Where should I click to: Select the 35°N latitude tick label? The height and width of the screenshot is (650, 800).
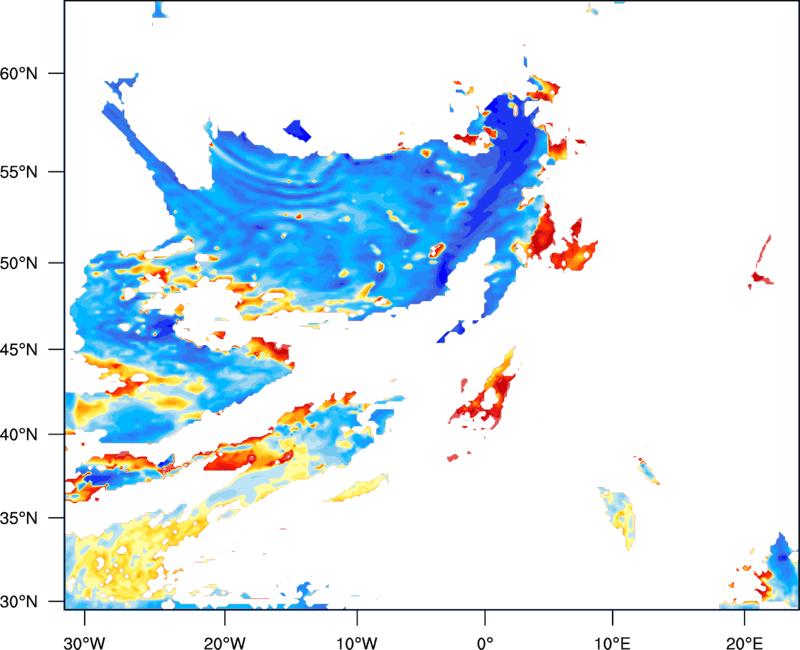(x=19, y=518)
